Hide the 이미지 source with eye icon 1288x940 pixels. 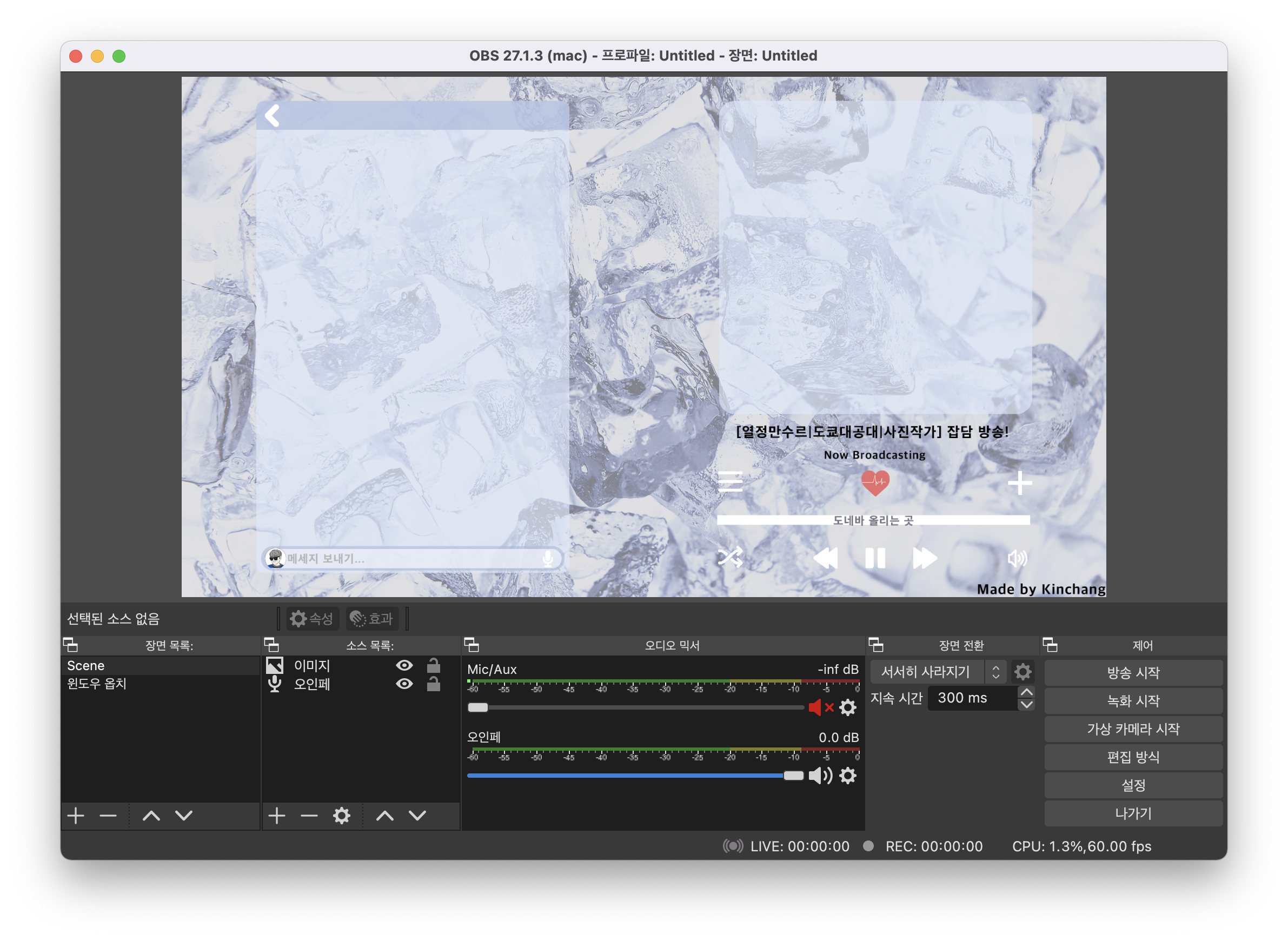point(404,665)
